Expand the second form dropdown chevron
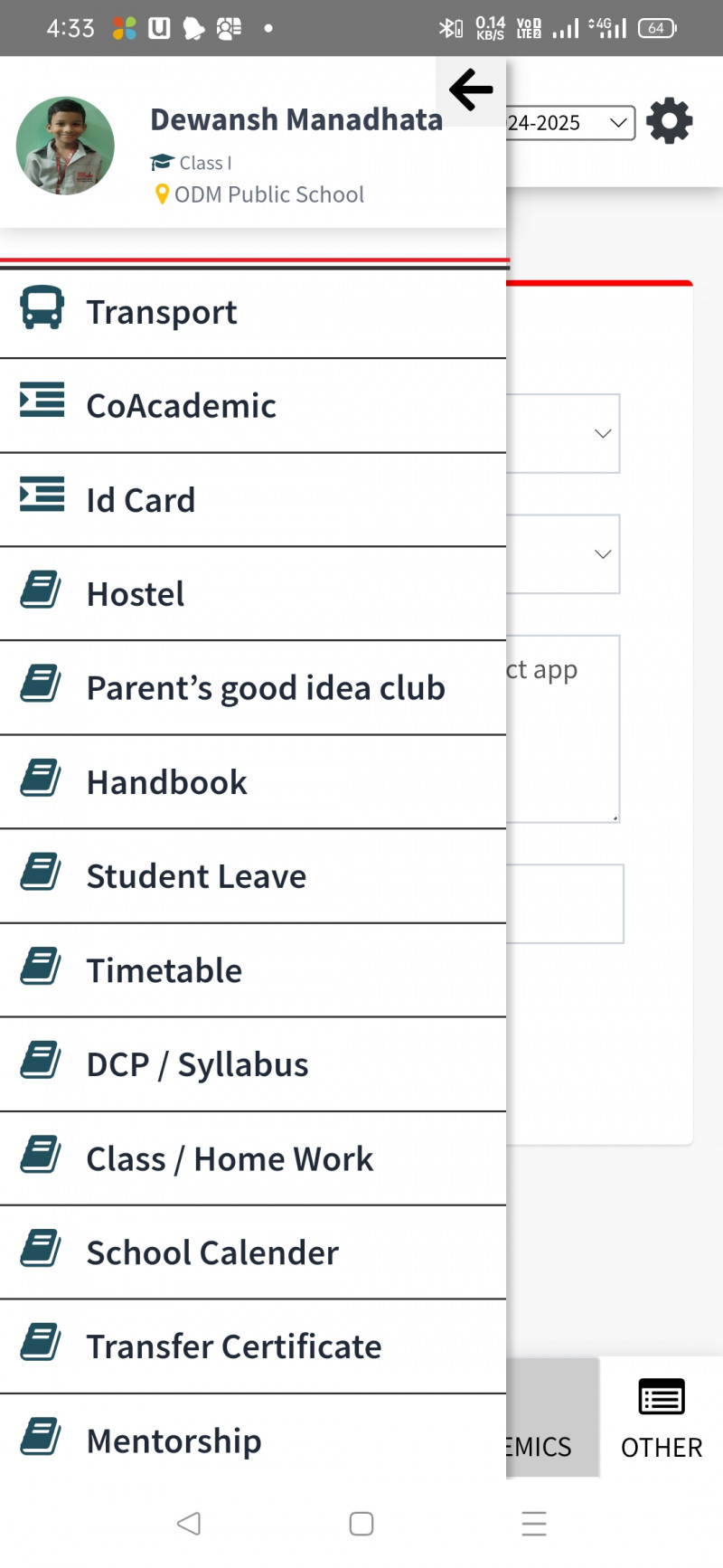This screenshot has width=723, height=1568. pos(603,554)
